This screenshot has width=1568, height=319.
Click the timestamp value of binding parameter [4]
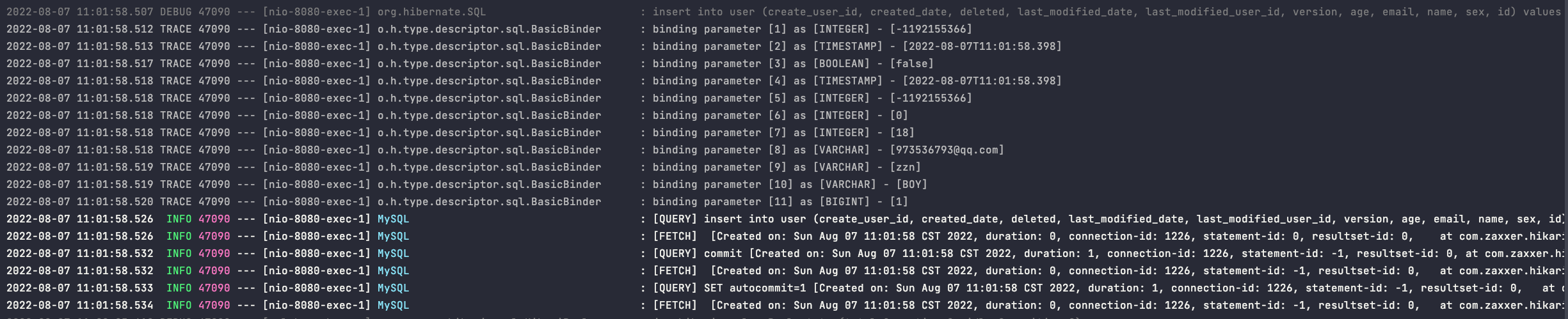982,81
